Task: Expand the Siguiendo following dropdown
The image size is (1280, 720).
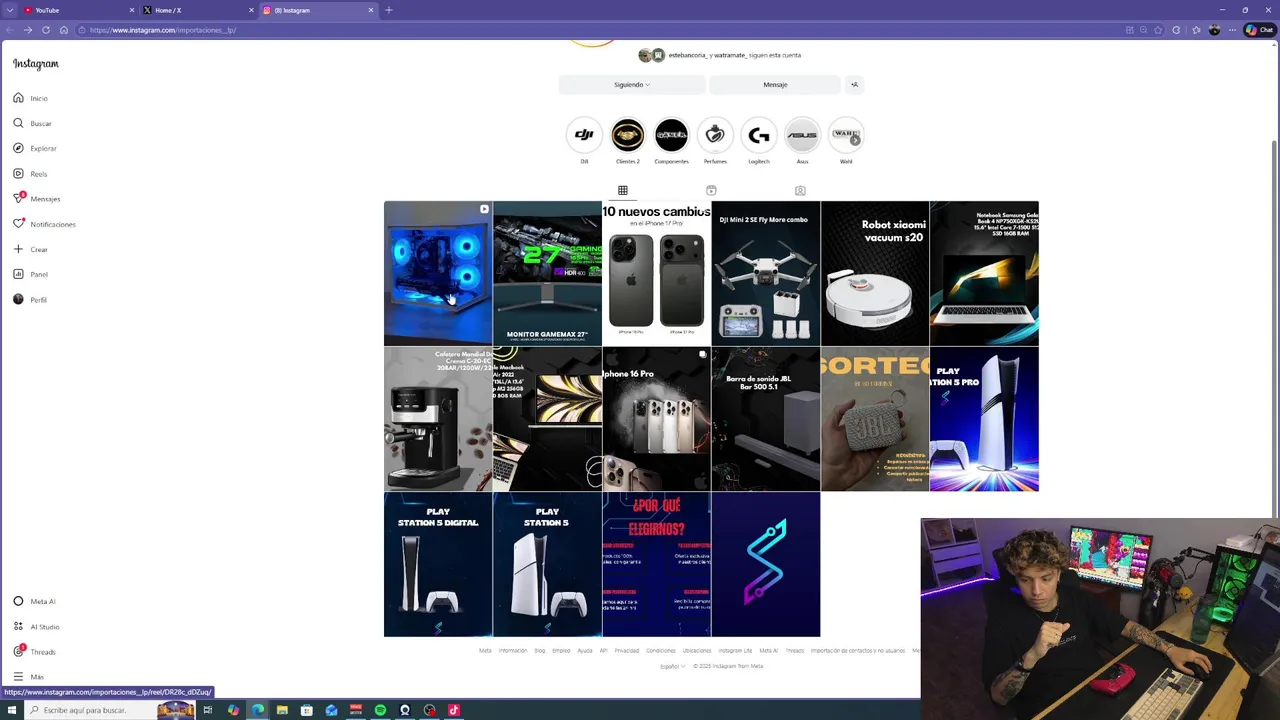Action: [x=632, y=85]
